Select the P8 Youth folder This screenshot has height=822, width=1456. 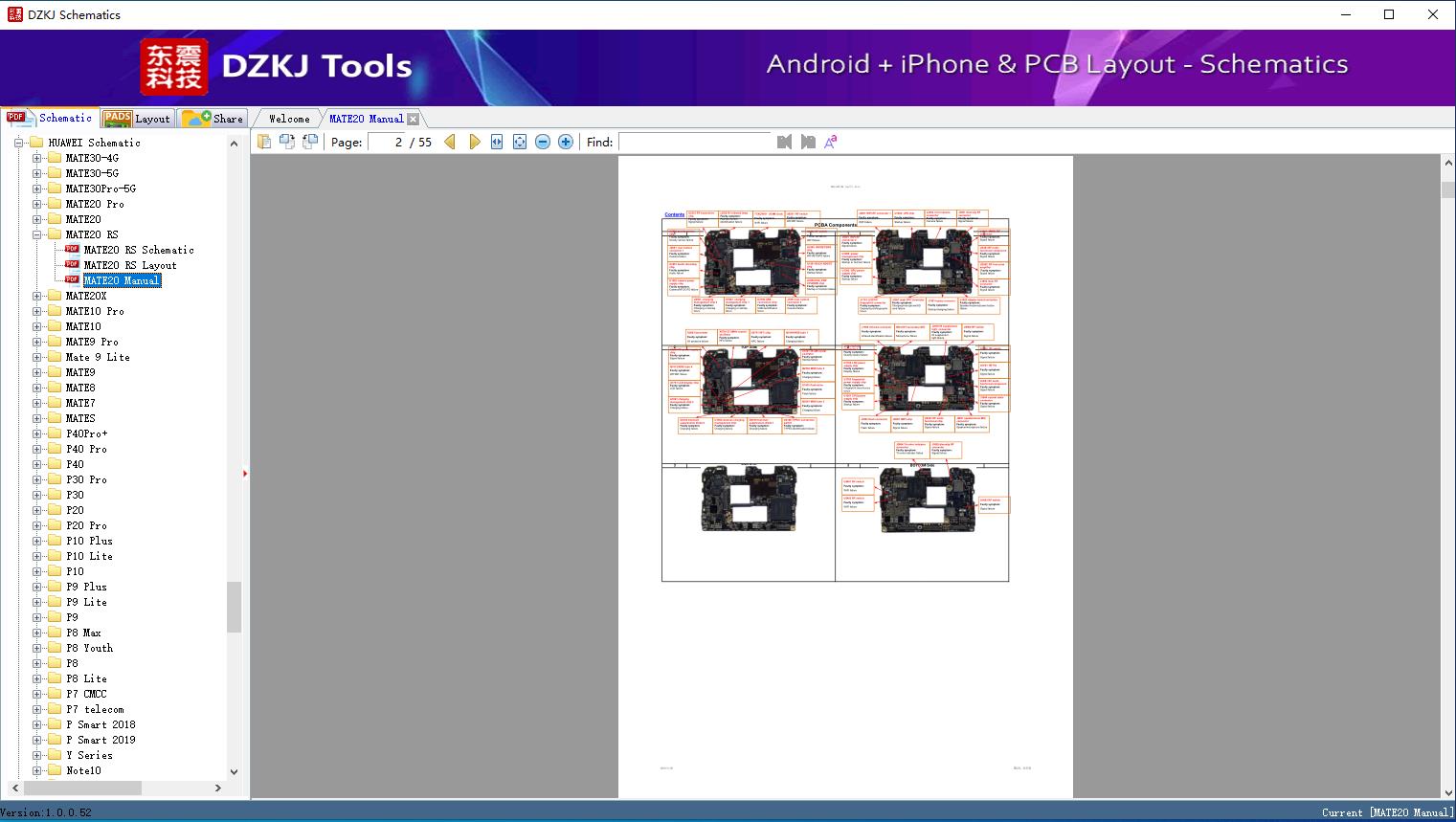[x=89, y=648]
